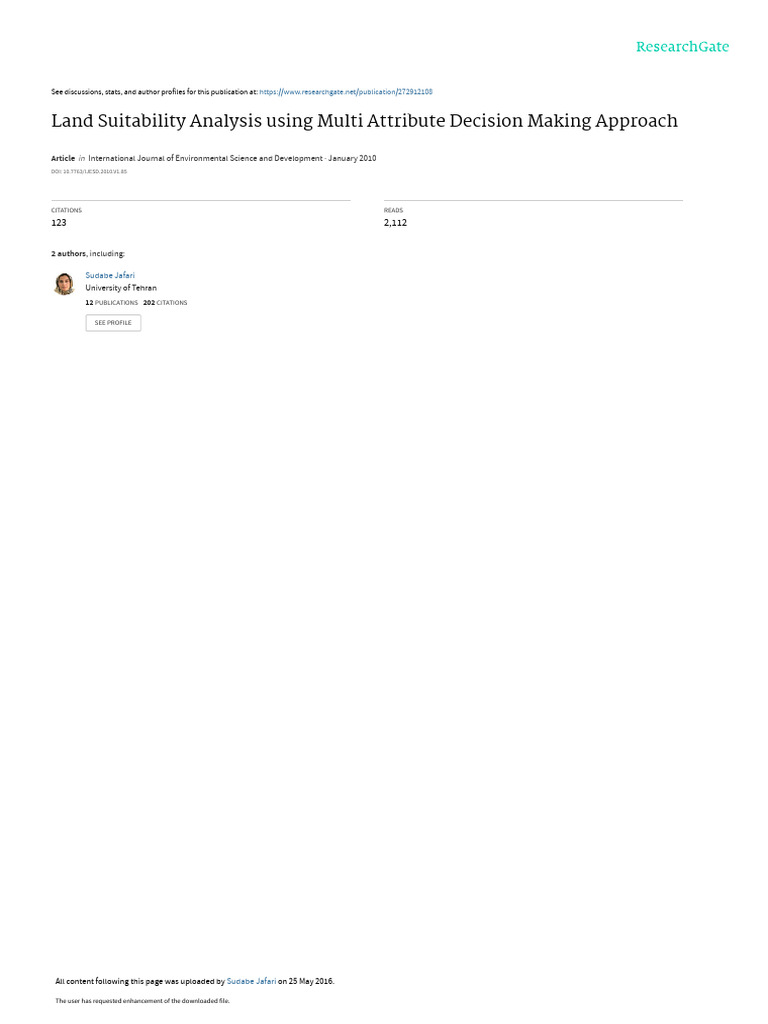Select the 202 Citations author stat
Screen dimensions: 768x1024
coord(165,303)
